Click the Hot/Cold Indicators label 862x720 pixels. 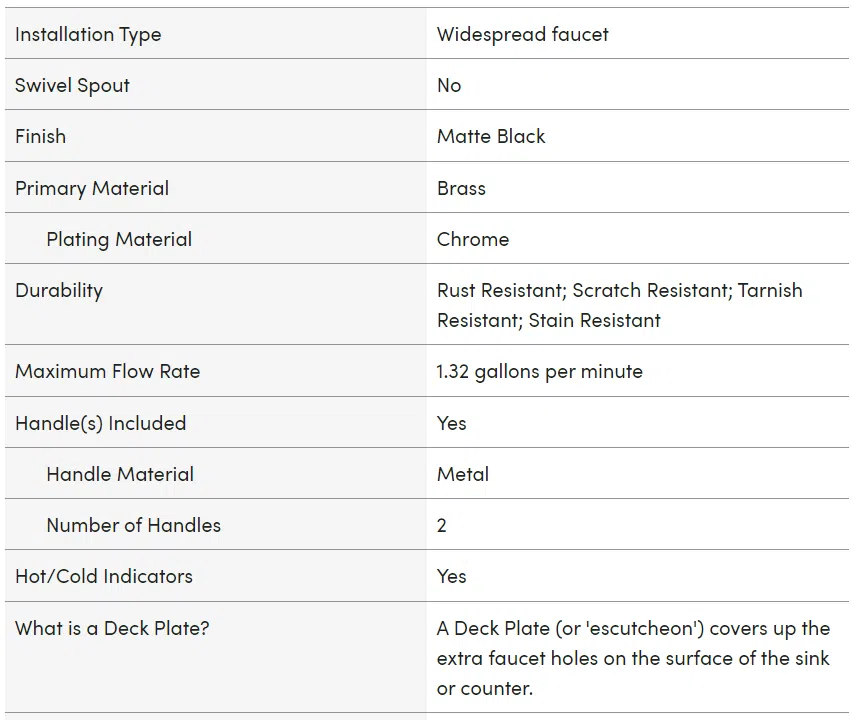[x=104, y=577]
